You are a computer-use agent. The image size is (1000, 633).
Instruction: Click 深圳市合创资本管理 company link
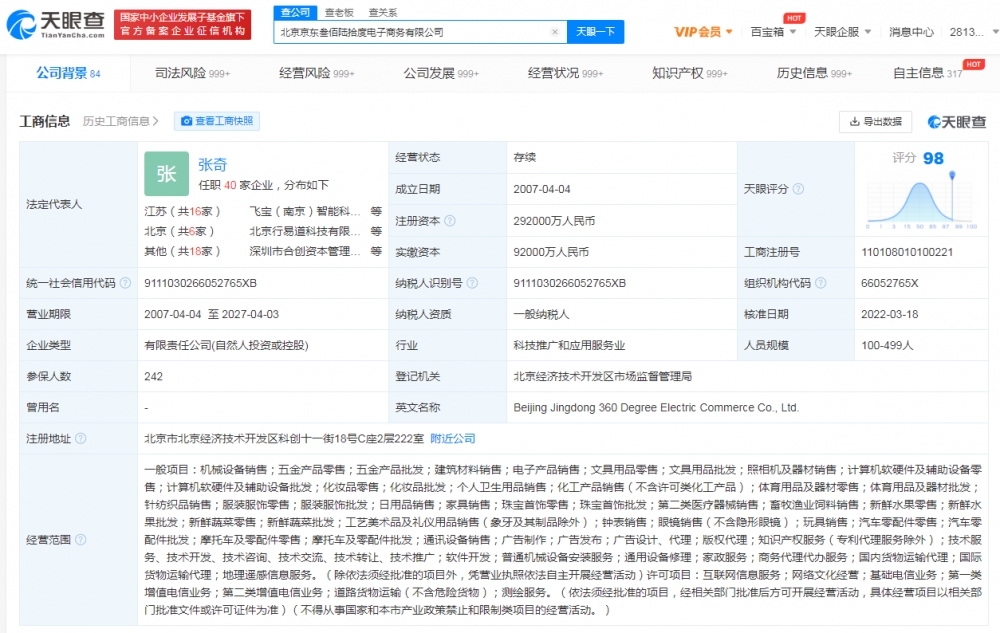305,251
